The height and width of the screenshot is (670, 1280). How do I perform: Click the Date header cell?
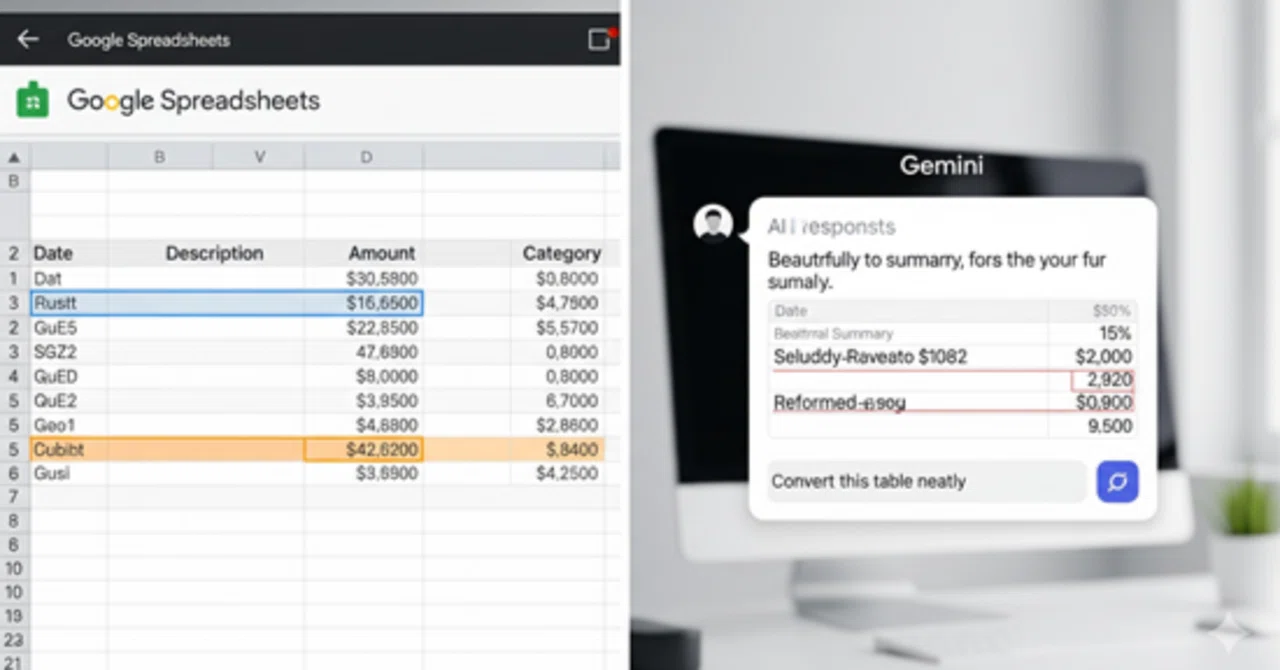click(69, 253)
